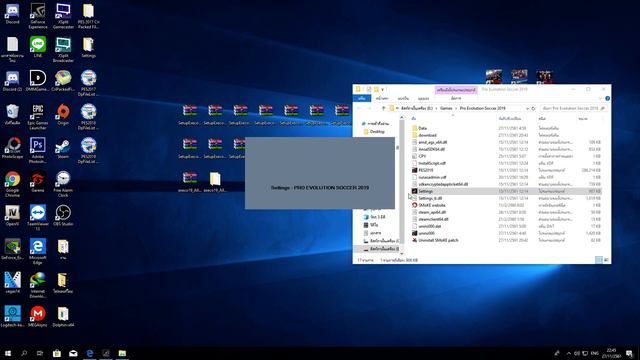Image resolution: width=640 pixels, height=360 pixels.
Task: Open Mail app from the taskbar
Action: point(73,353)
